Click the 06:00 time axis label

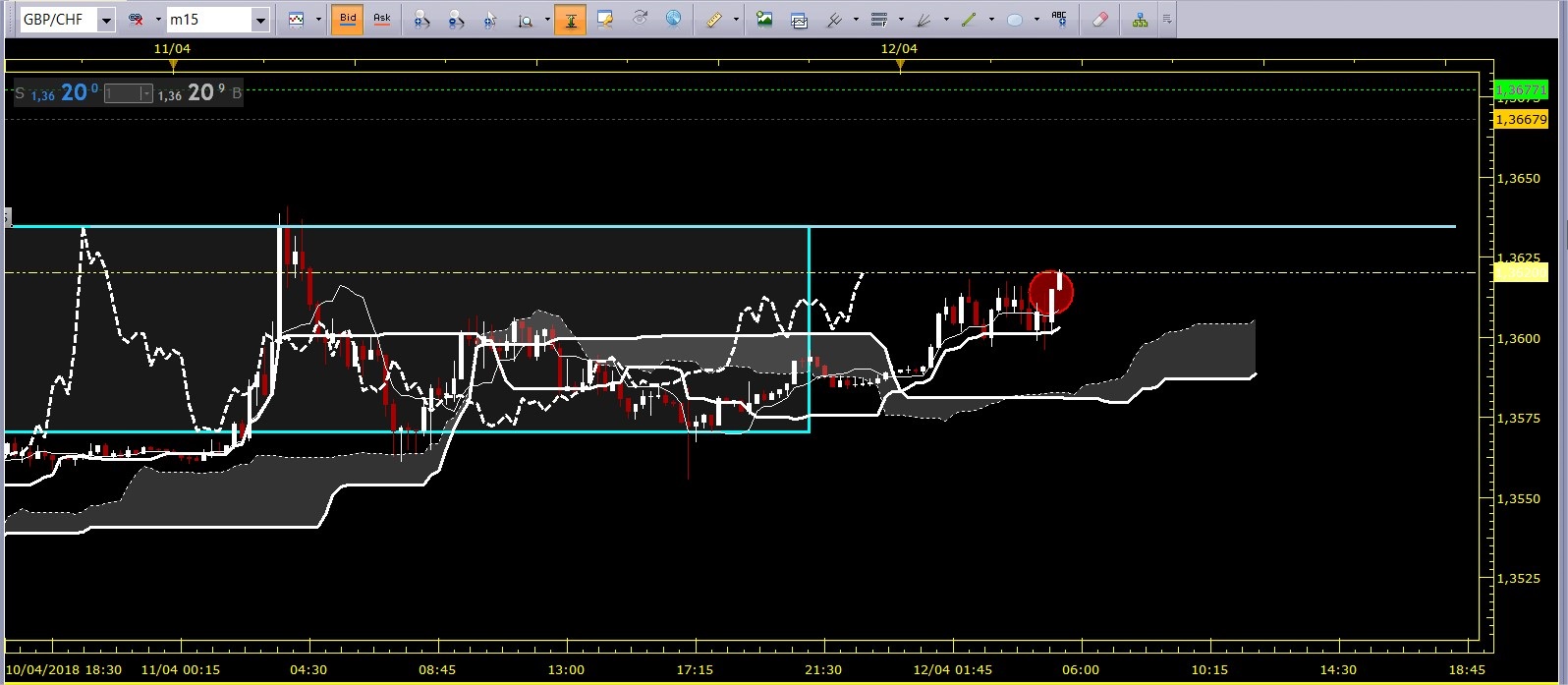[x=1081, y=669]
